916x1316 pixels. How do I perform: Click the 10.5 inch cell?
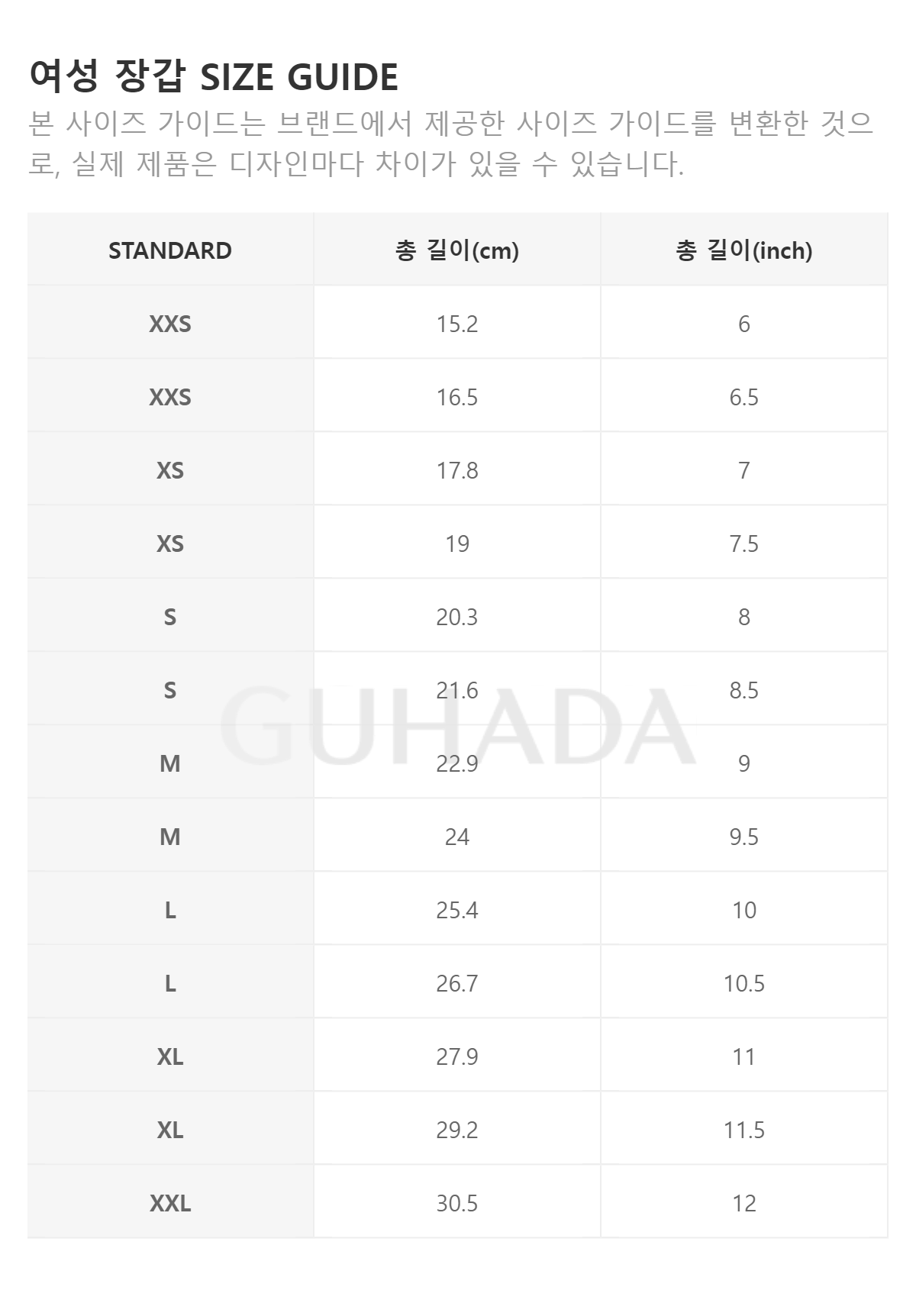coord(744,982)
